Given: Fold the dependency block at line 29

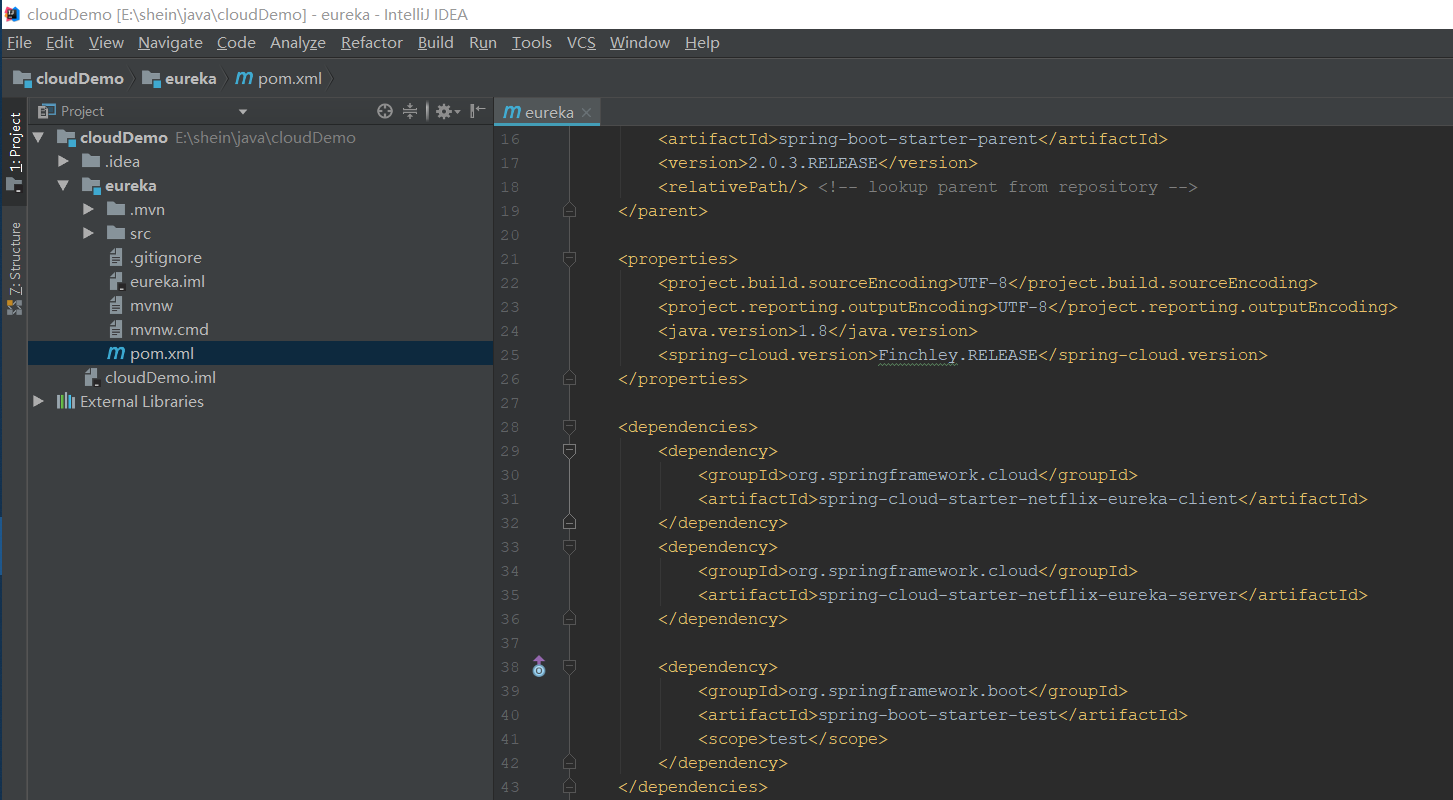Looking at the screenshot, I should (569, 451).
